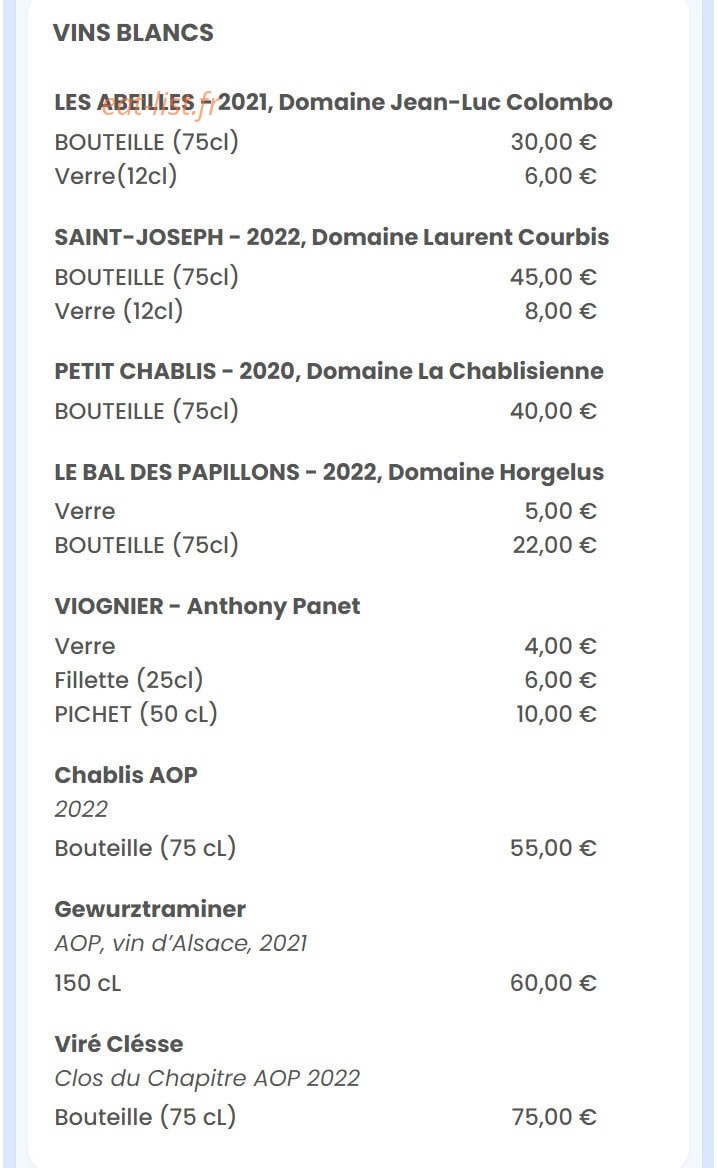Select LES ABEILLES 2021 Domaine Jean-Luc Colombo

(x=333, y=102)
